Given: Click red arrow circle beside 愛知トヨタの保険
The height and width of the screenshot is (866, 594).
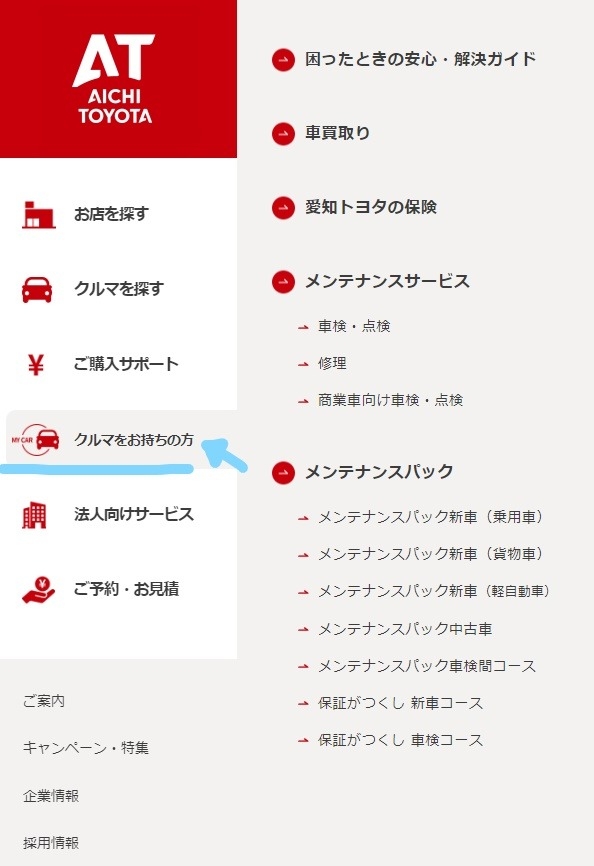Looking at the screenshot, I should pyautogui.click(x=283, y=208).
